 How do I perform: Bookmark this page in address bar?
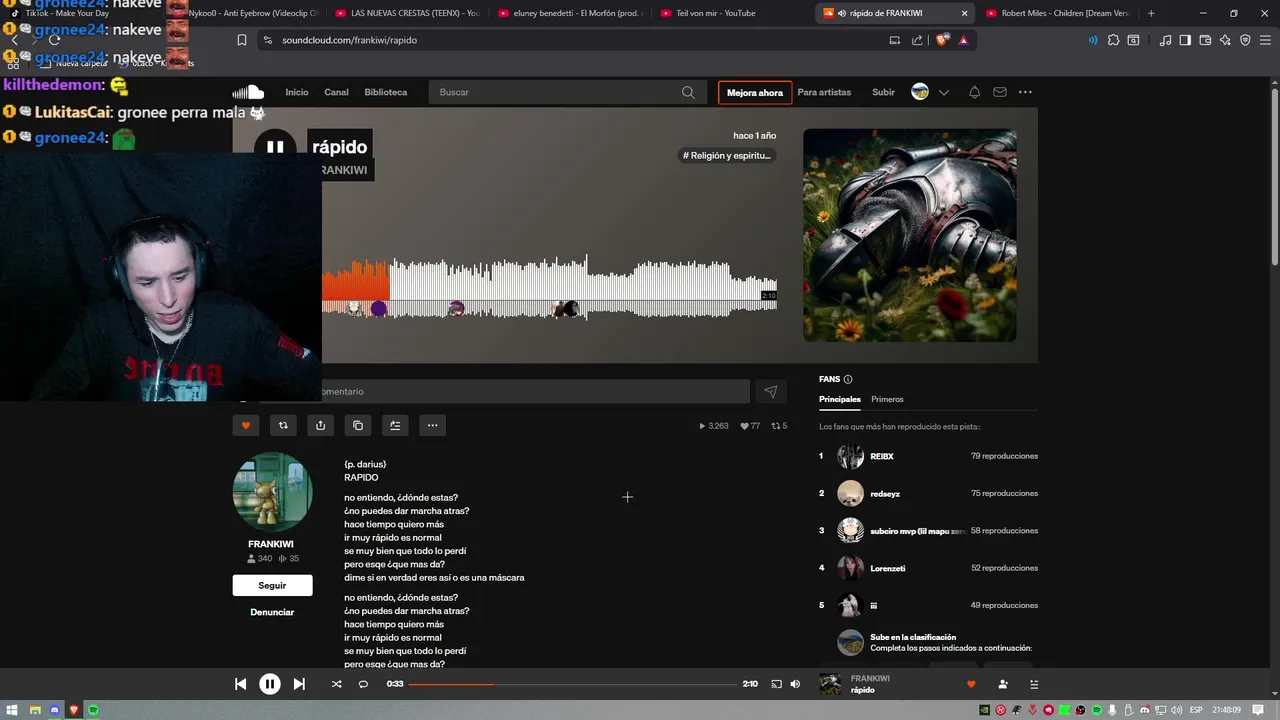[x=242, y=40]
